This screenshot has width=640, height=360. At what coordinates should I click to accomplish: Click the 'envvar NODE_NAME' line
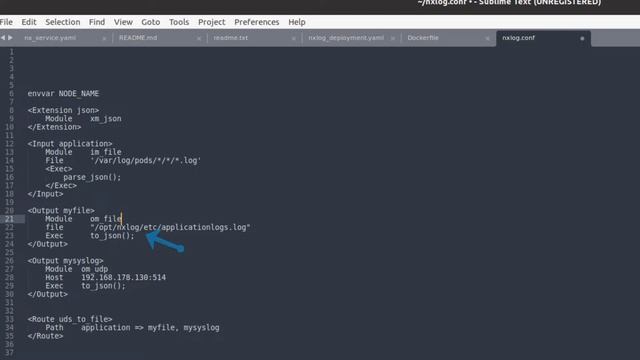coord(63,93)
